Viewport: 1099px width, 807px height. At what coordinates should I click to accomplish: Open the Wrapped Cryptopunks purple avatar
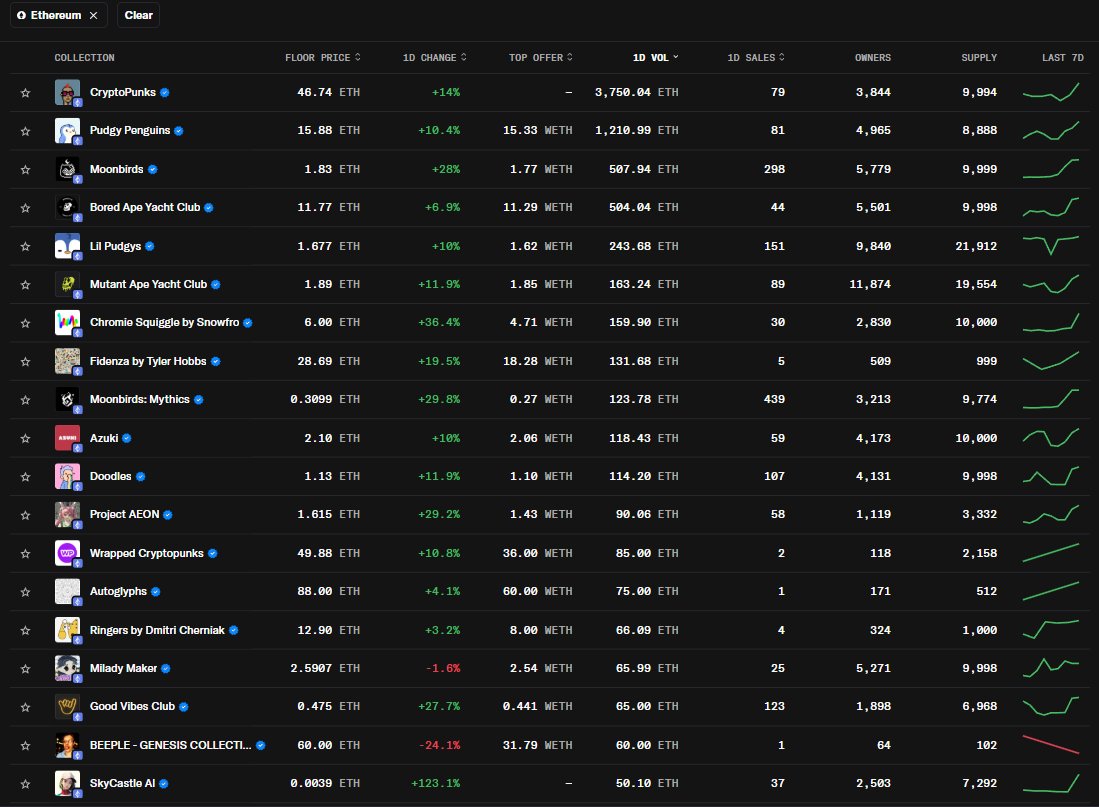click(67, 553)
